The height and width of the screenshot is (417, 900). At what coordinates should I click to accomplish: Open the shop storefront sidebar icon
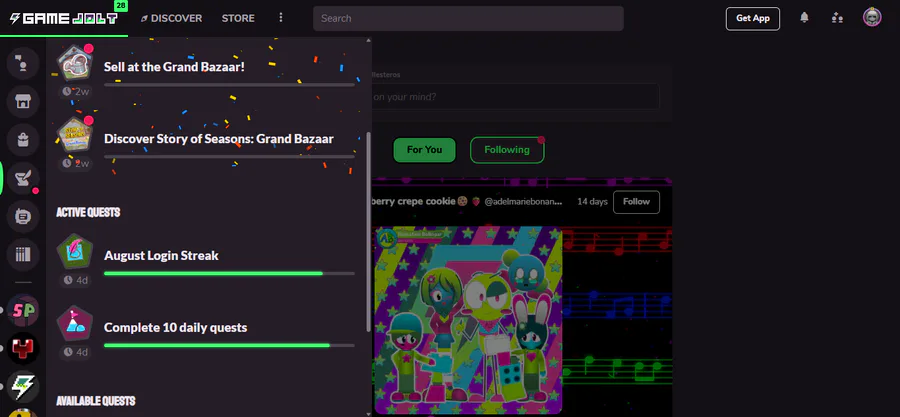tap(23, 102)
